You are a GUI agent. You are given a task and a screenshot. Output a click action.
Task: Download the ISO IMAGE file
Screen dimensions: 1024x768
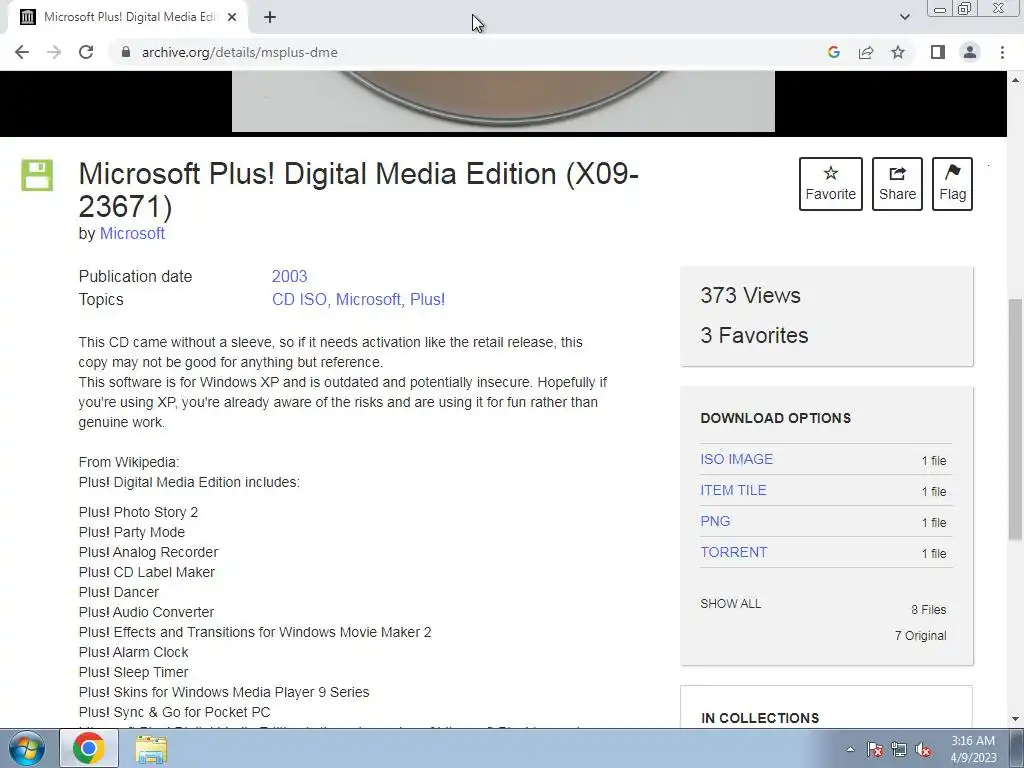(736, 459)
